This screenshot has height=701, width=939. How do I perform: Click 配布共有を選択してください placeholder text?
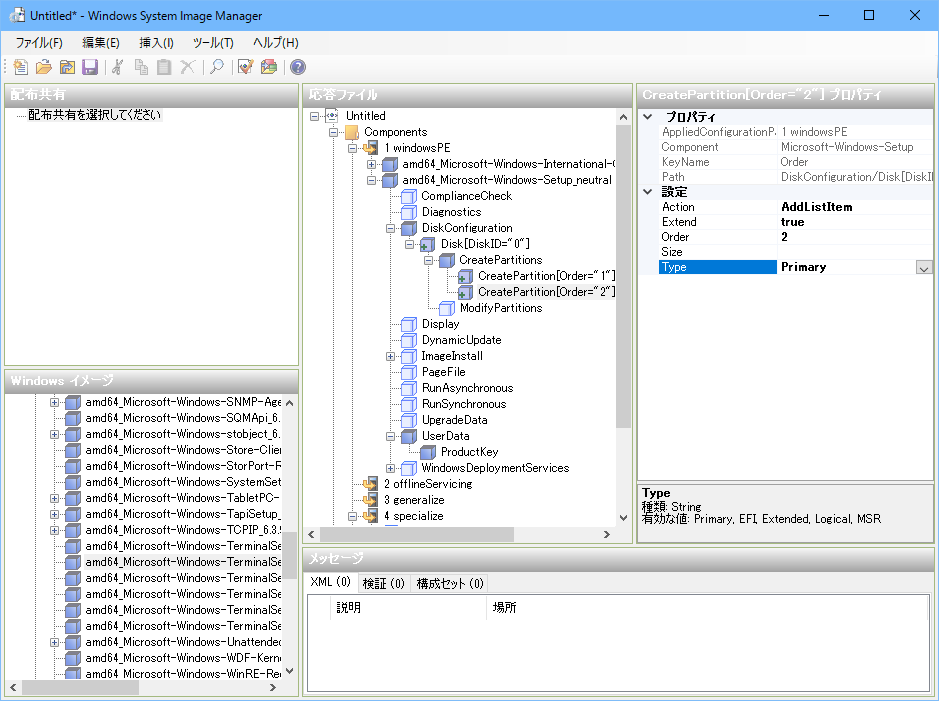click(95, 115)
